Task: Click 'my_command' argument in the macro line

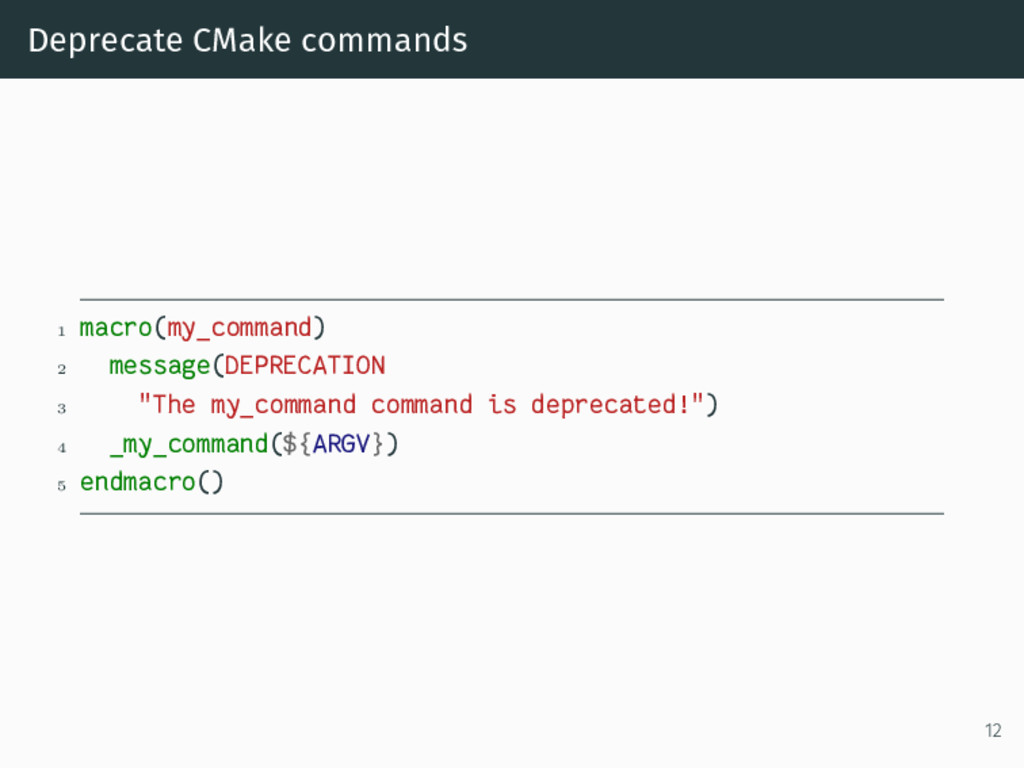Action: [x=239, y=328]
